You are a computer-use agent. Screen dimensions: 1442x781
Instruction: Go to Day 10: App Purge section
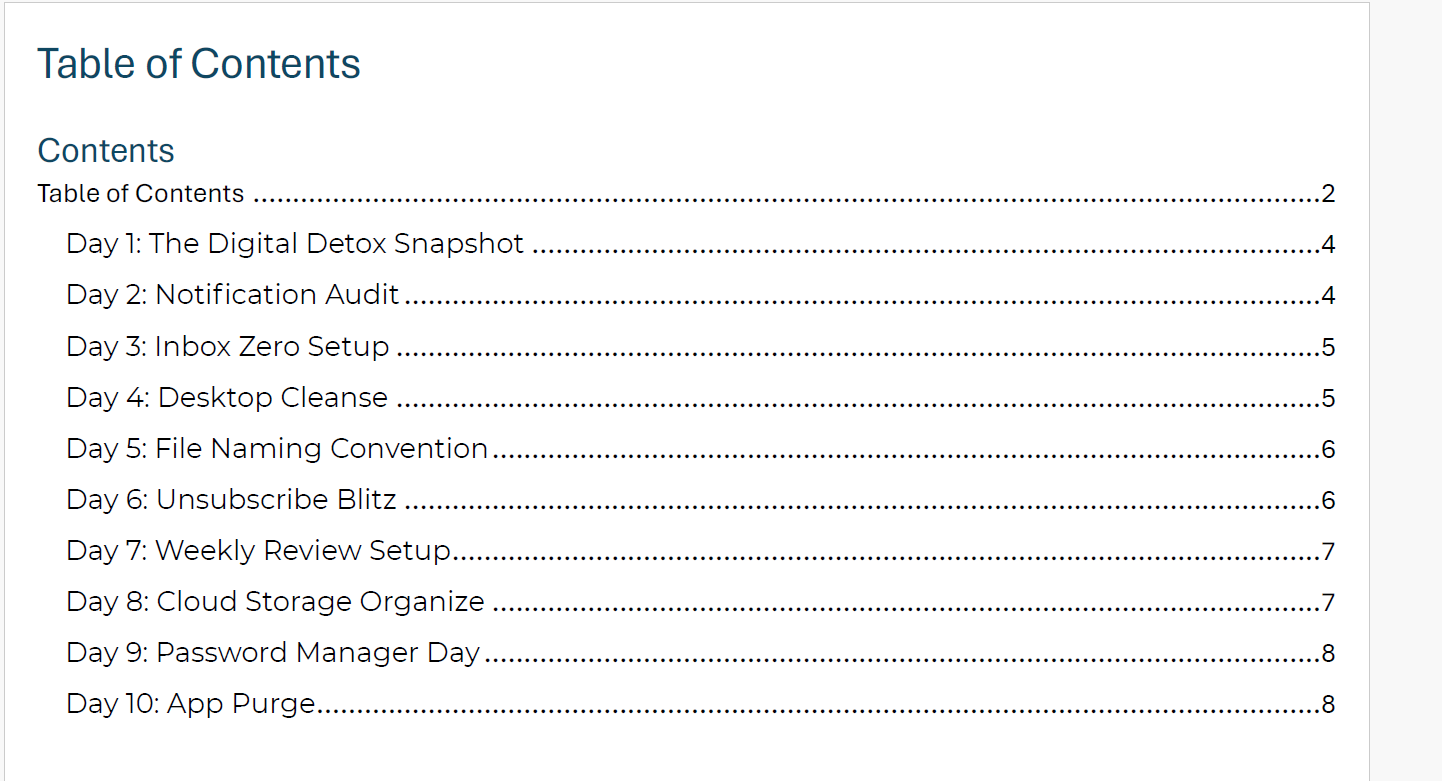click(x=191, y=704)
